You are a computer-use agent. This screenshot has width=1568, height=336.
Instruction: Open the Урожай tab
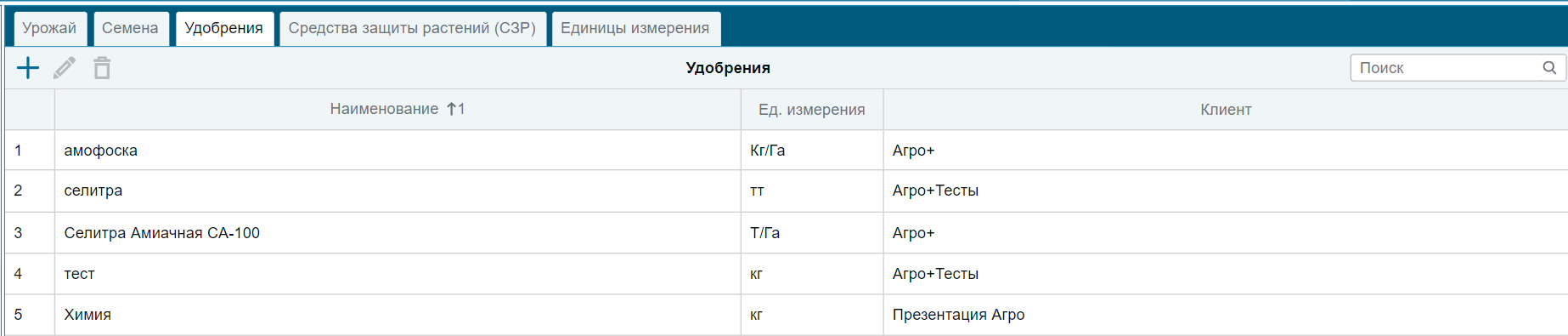(x=49, y=28)
